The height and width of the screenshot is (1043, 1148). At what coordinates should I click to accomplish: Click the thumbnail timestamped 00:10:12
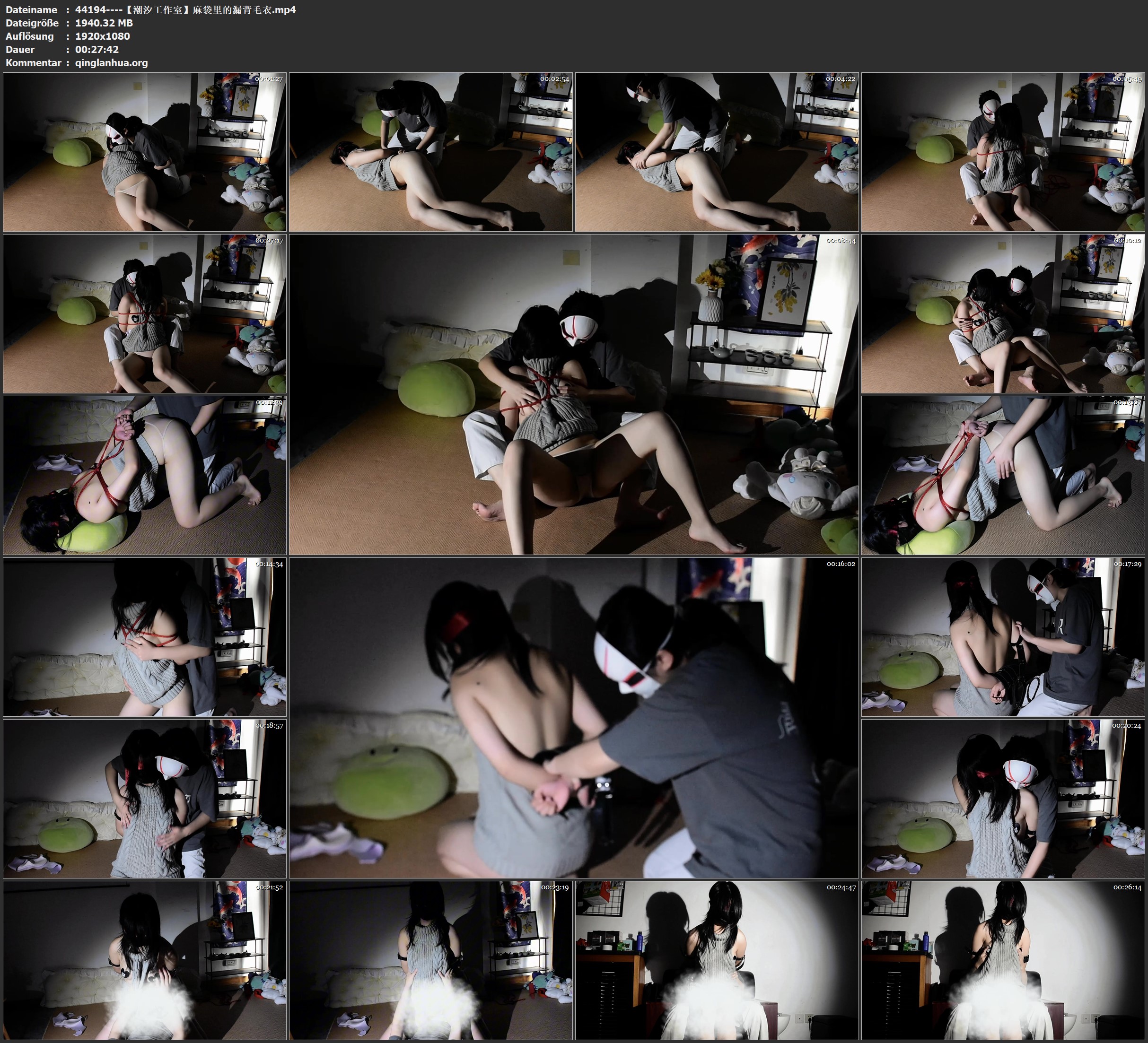pyautogui.click(x=1002, y=313)
